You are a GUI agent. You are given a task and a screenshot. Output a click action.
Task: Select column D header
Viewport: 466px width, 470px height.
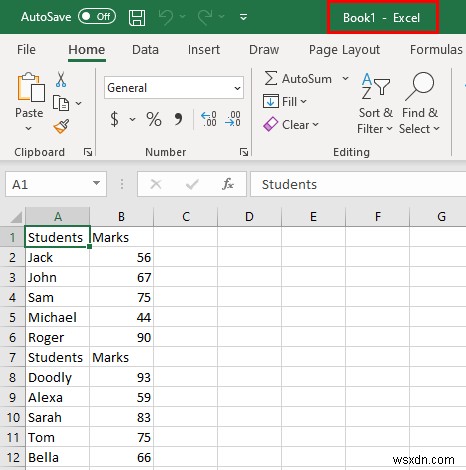[x=249, y=217]
